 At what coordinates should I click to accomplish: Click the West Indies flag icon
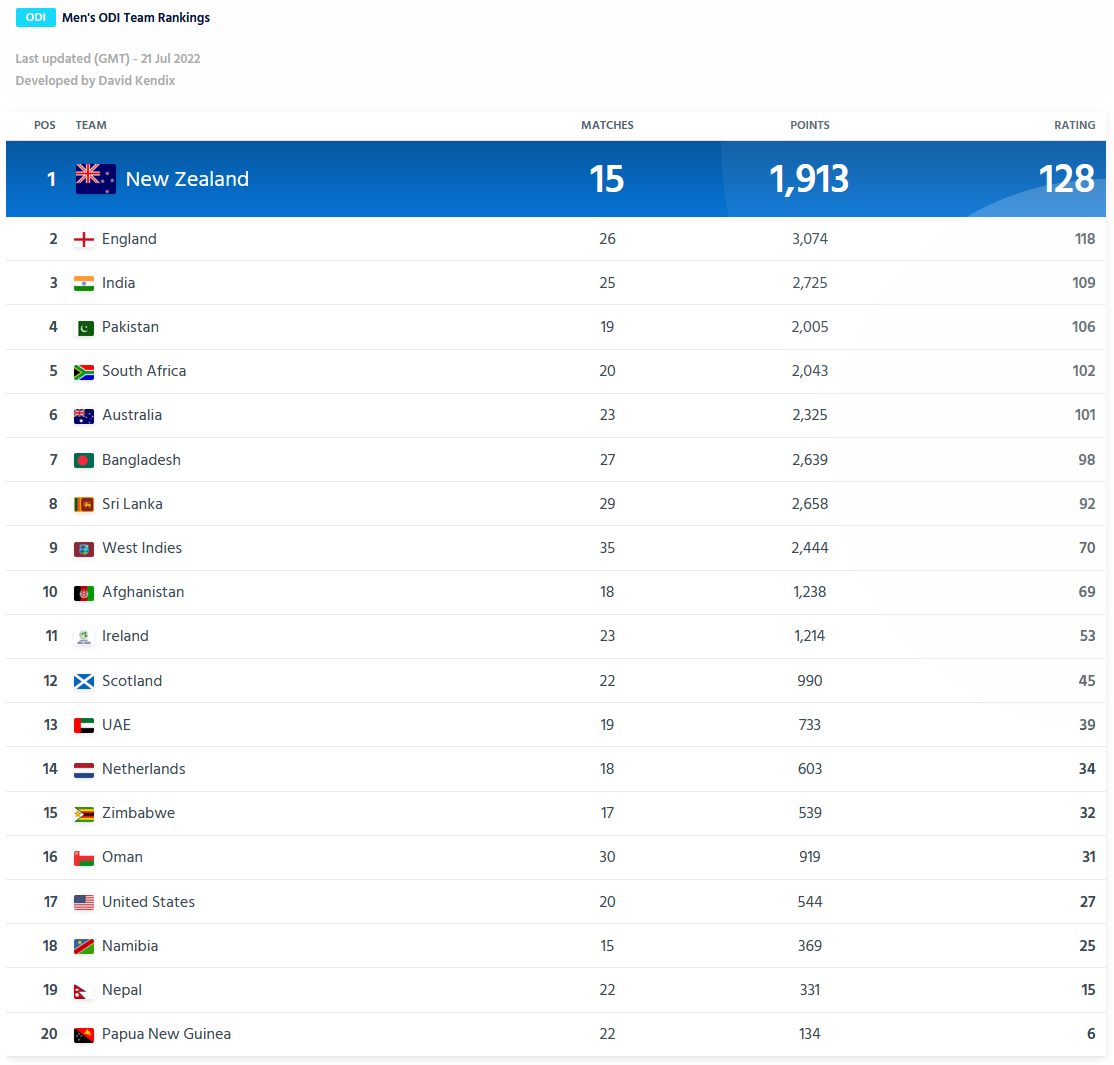click(84, 548)
